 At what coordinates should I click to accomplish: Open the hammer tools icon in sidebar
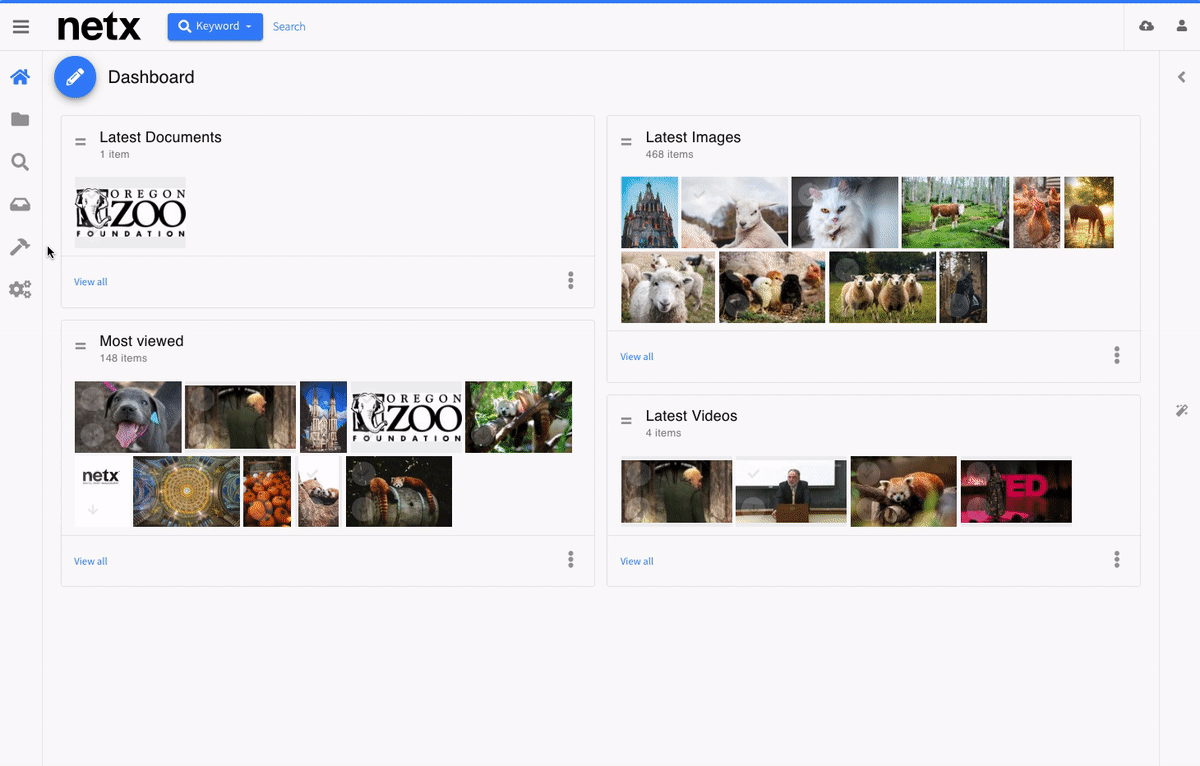[x=20, y=247]
